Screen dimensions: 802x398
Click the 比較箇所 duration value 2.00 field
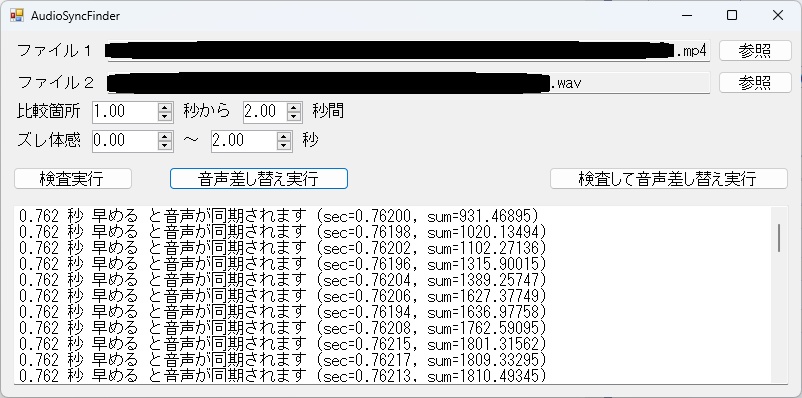265,112
